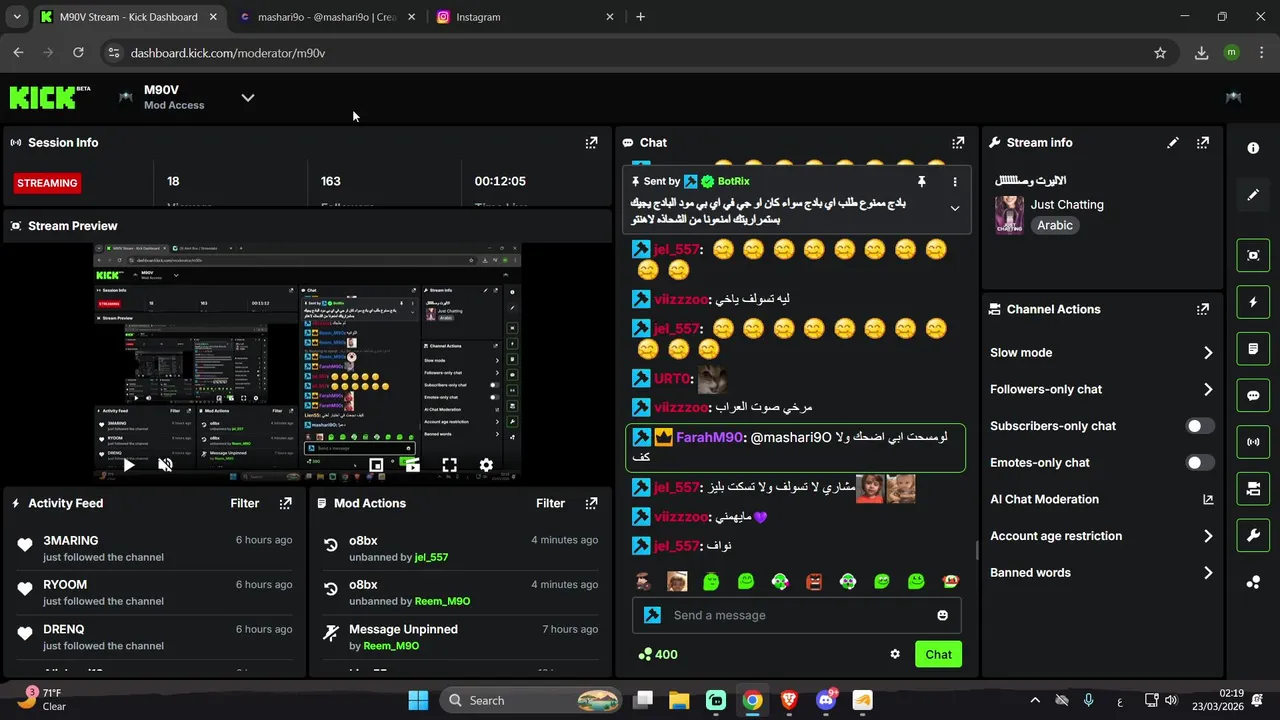Enter fullscreen on stream preview
1280x720 pixels.
tap(449, 465)
